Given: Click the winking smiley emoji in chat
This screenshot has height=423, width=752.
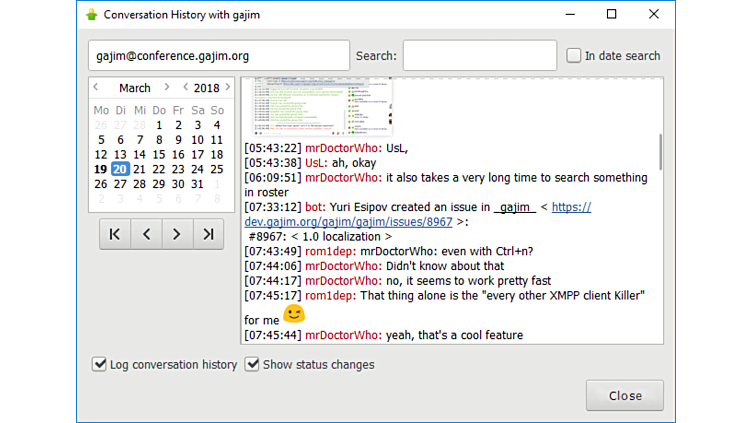Looking at the screenshot, I should click(x=294, y=314).
